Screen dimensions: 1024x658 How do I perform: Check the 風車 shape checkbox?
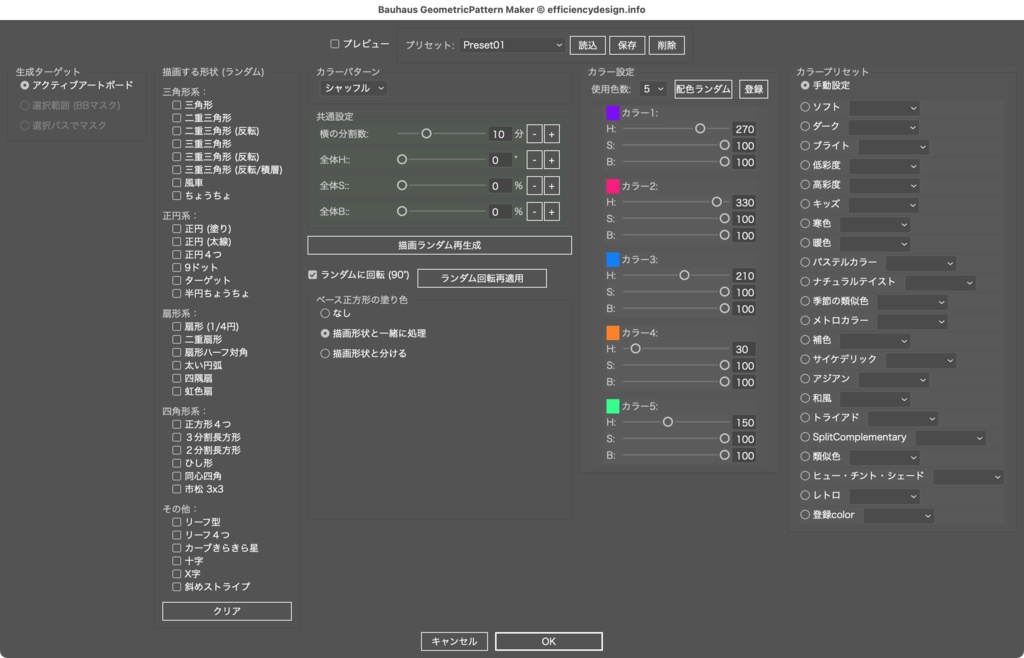(176, 183)
